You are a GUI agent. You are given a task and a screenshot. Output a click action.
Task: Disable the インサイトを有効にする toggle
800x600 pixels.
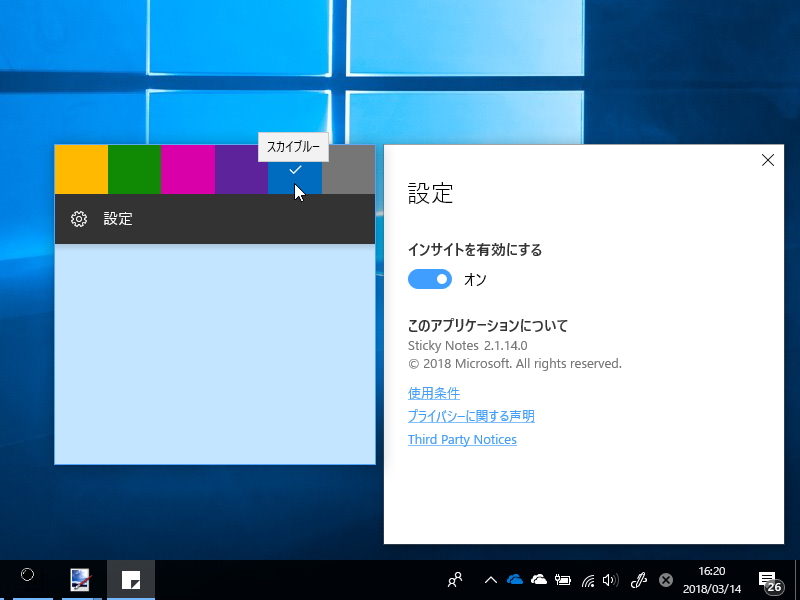coord(430,280)
